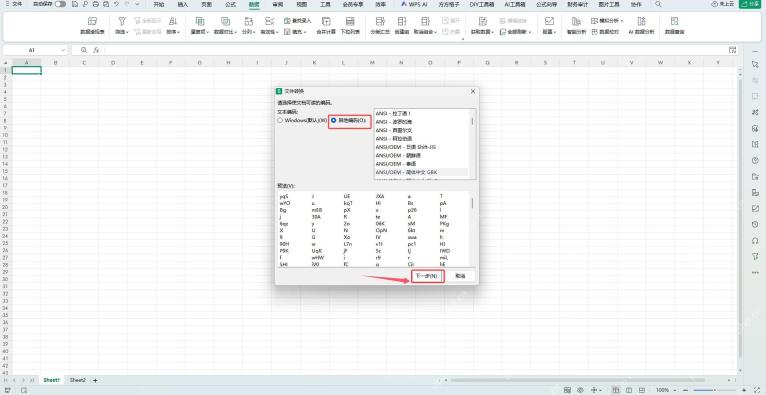Image resolution: width=766 pixels, height=395 pixels.
Task: Click the Data Compare (数据对比) icon
Action: point(225,21)
